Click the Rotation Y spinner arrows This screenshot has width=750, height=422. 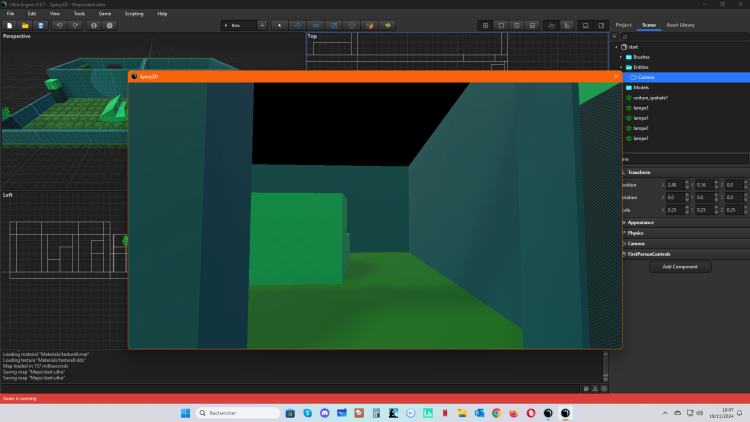pos(717,197)
